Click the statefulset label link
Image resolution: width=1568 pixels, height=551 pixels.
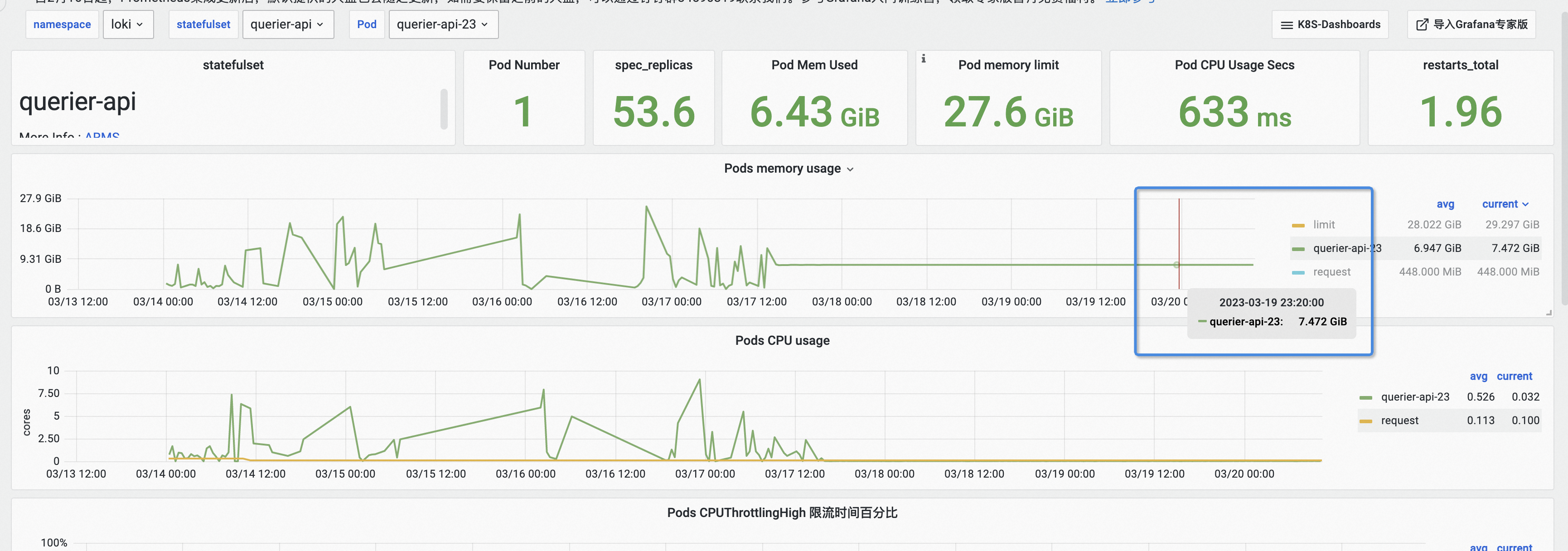(x=203, y=24)
